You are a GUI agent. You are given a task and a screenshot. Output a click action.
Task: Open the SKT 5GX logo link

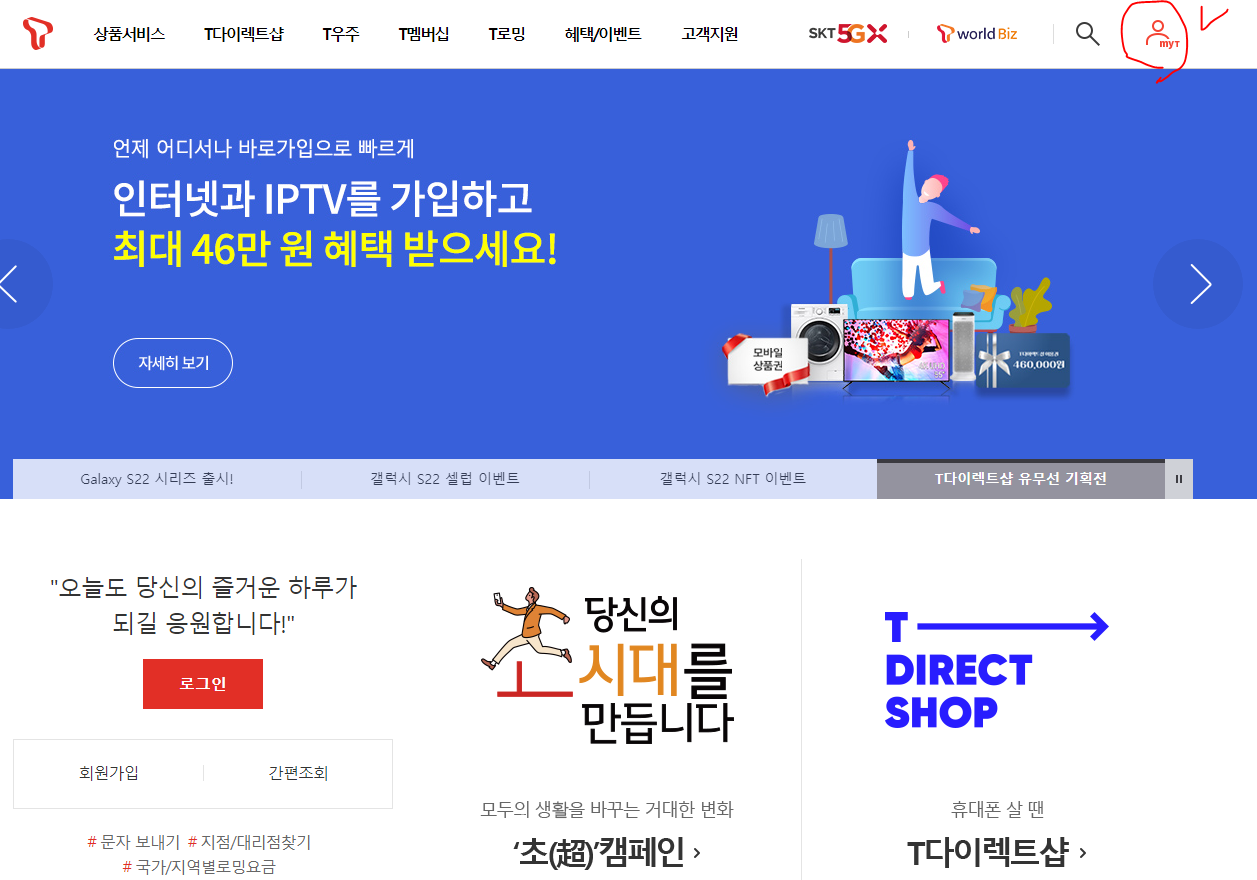[848, 34]
